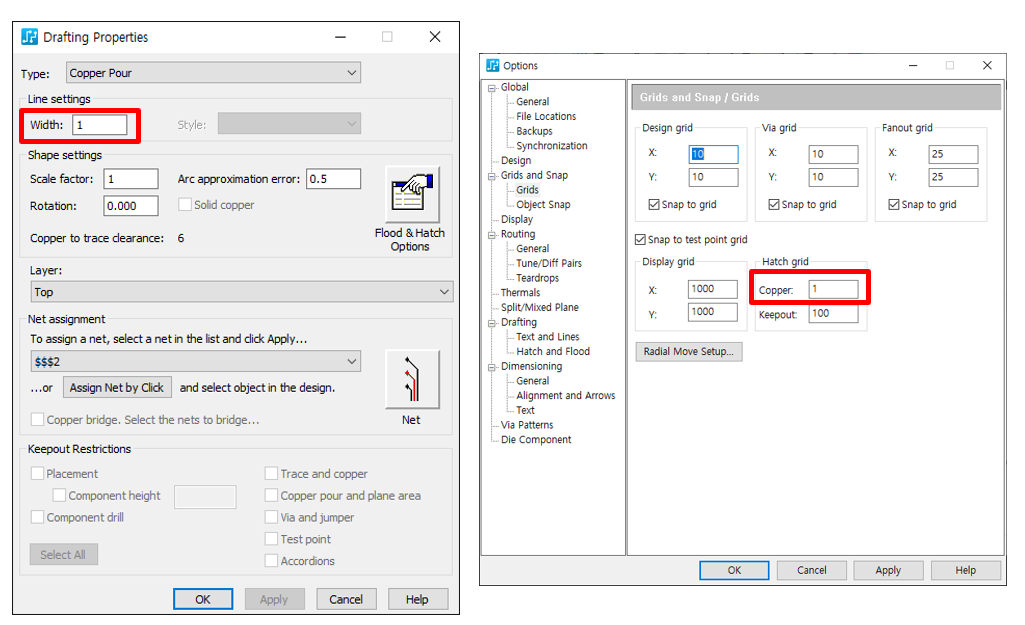Image resolution: width=1025 pixels, height=625 pixels.
Task: Collapse the Grids and Snap tree node
Action: pos(492,176)
